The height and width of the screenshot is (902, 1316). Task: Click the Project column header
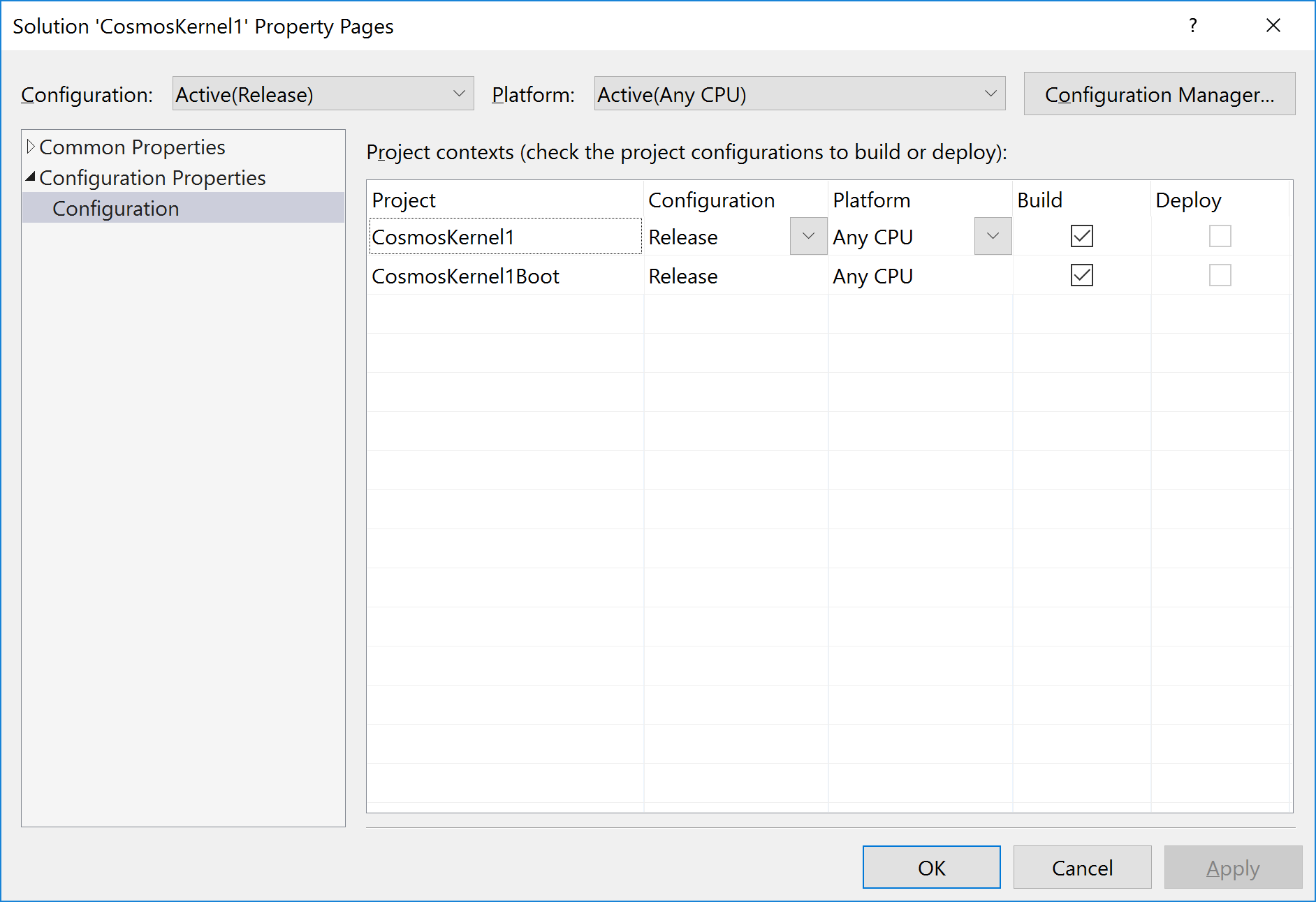(404, 200)
